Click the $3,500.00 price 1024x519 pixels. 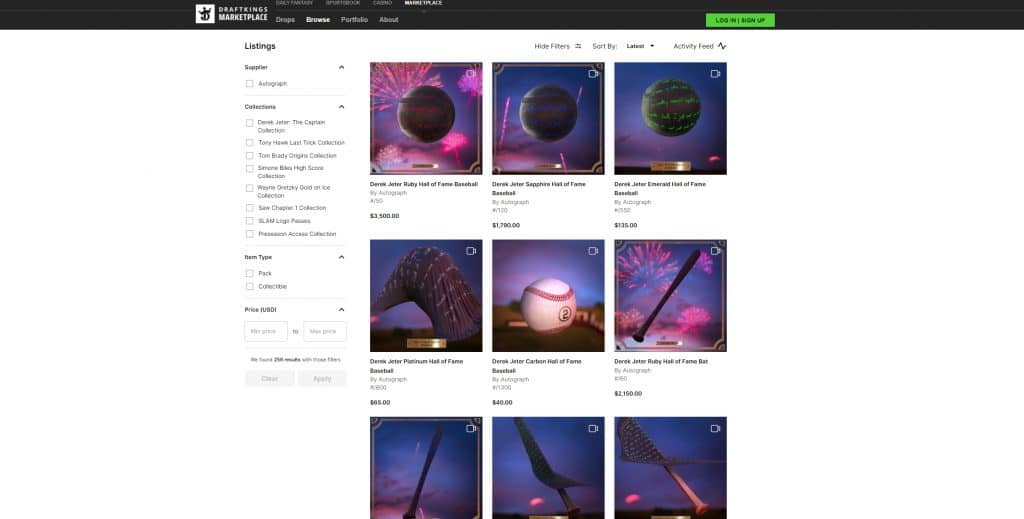click(x=385, y=216)
